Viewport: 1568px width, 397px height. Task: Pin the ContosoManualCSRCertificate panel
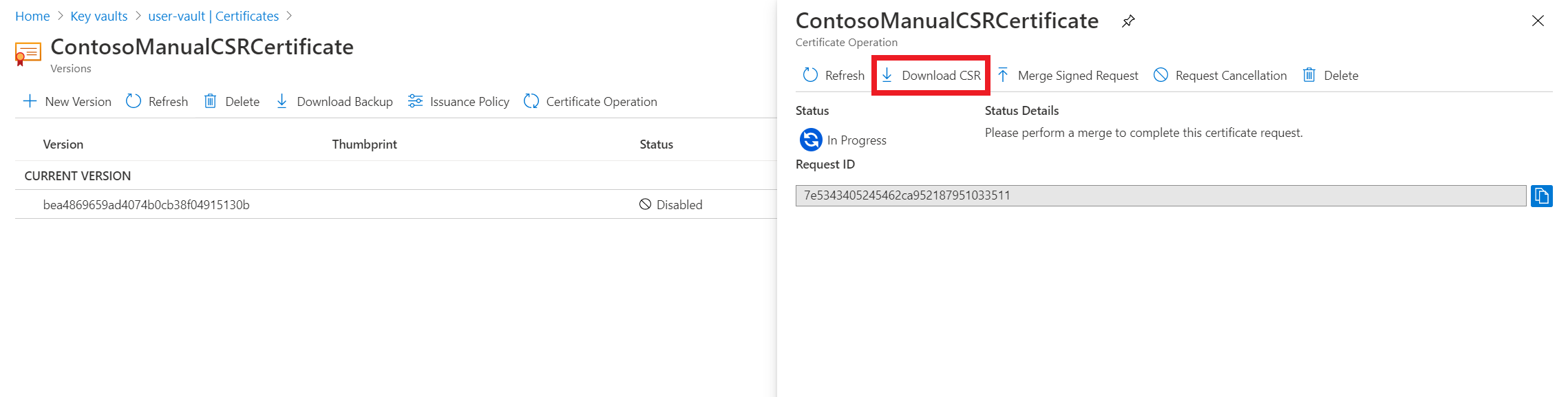click(x=1128, y=21)
